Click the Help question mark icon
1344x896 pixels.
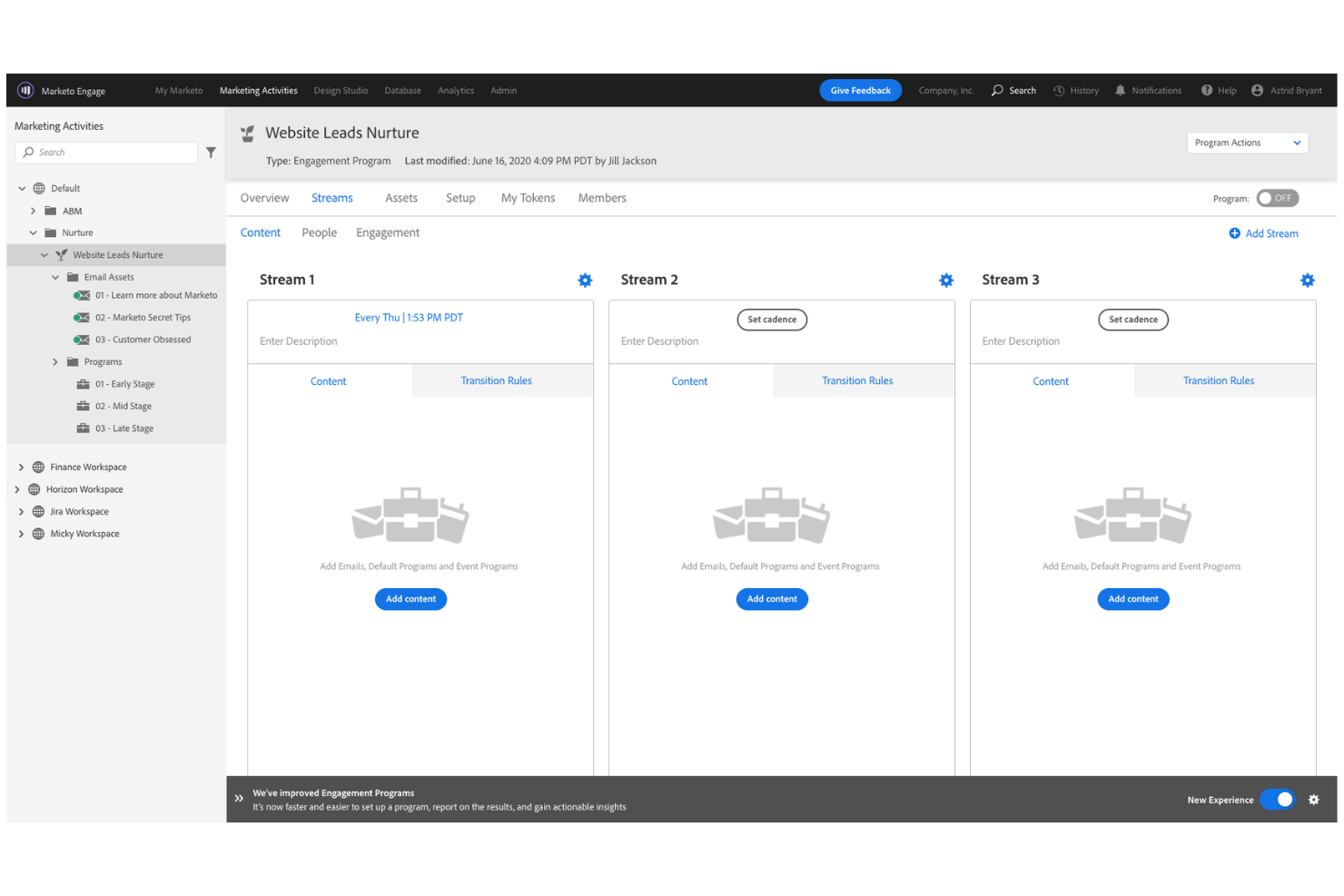coord(1207,90)
